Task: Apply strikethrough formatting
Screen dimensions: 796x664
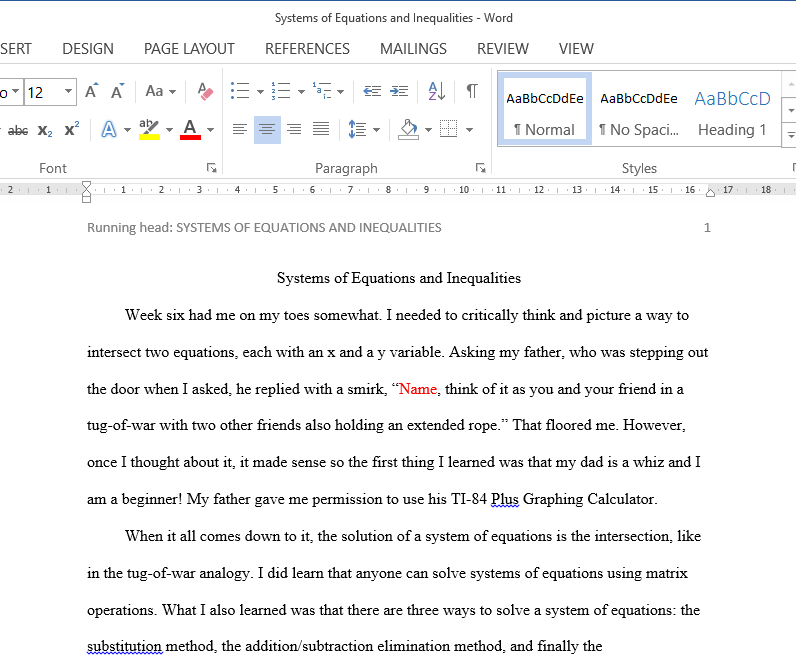Action: (18, 130)
